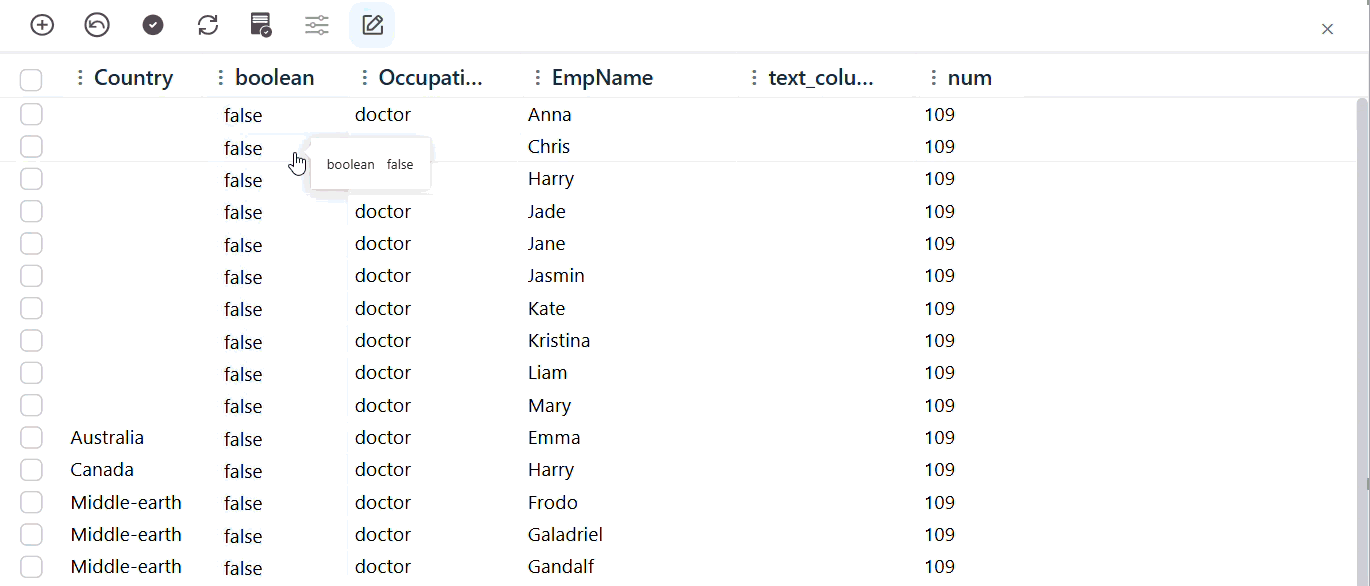
Task: Click the add record plus icon
Action: pos(42,25)
